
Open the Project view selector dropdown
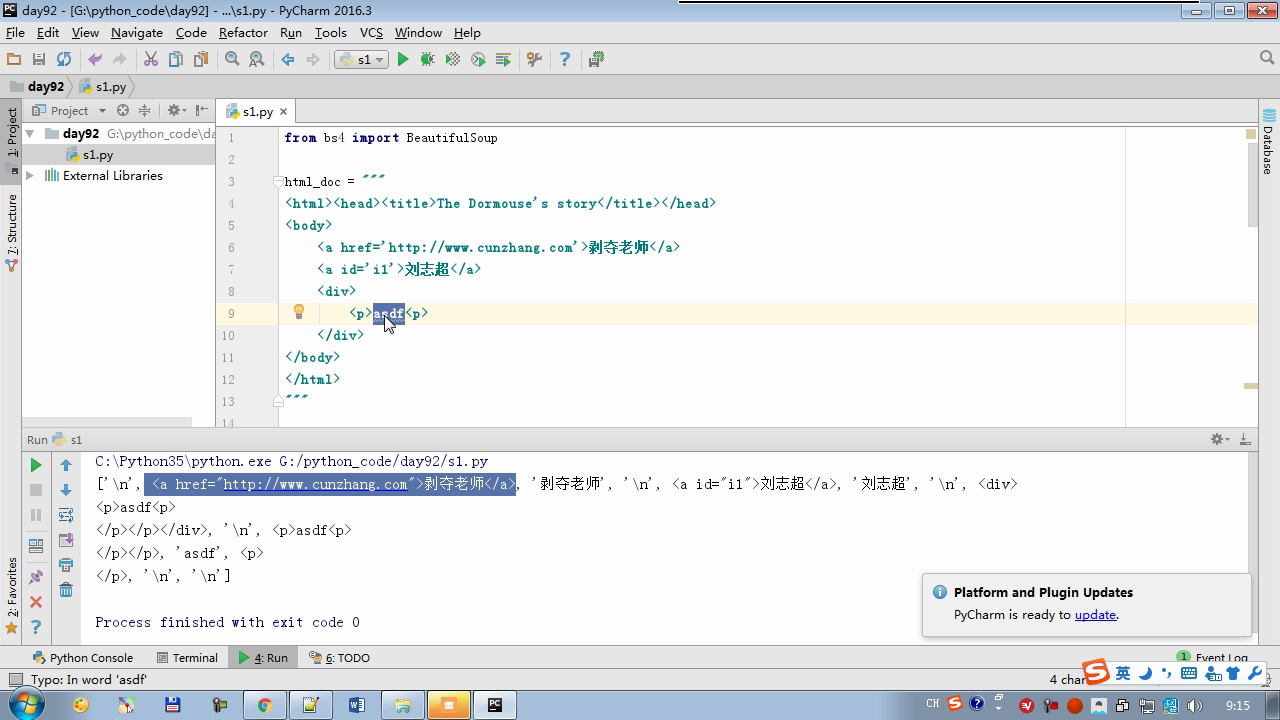(102, 111)
